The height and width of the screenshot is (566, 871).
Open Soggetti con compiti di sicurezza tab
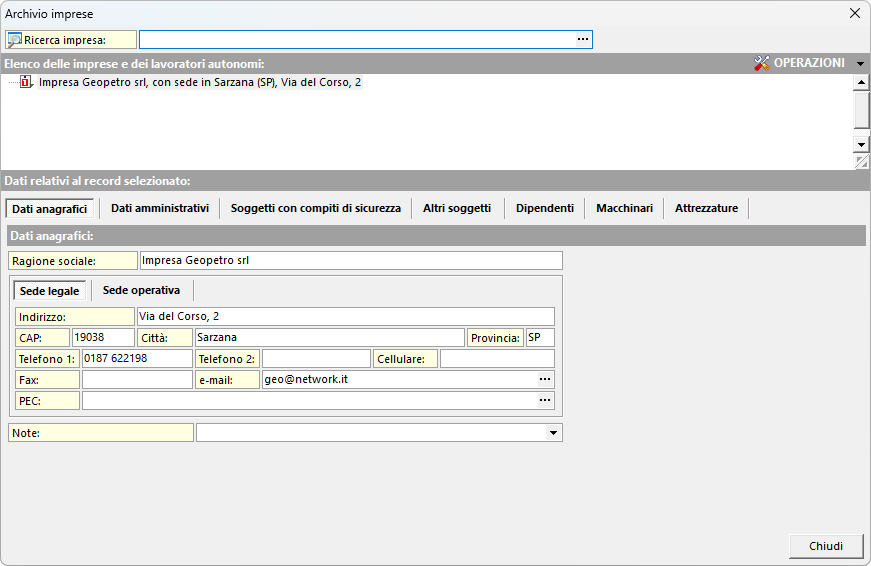tap(315, 208)
